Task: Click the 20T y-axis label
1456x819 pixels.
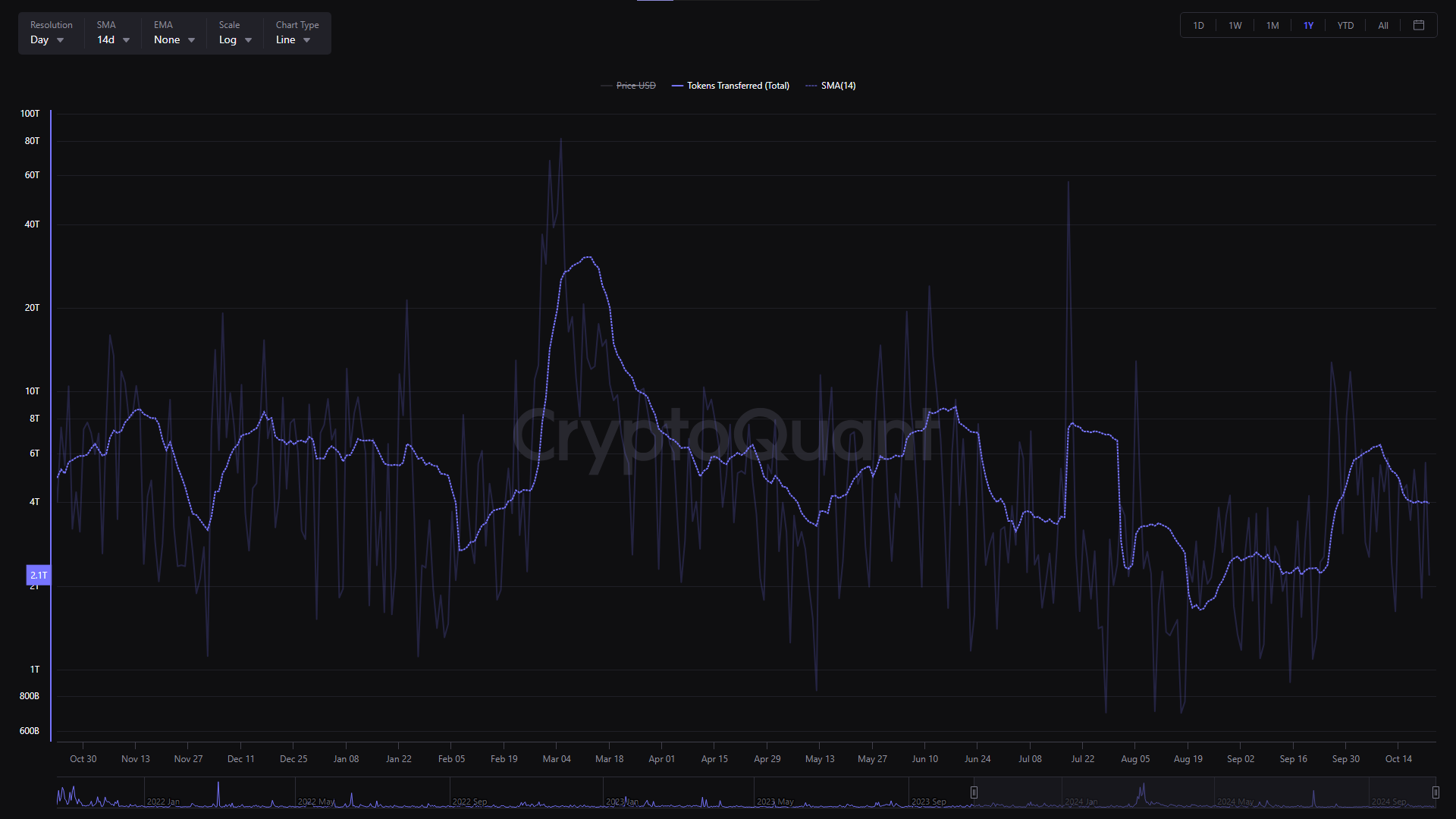Action: (32, 308)
